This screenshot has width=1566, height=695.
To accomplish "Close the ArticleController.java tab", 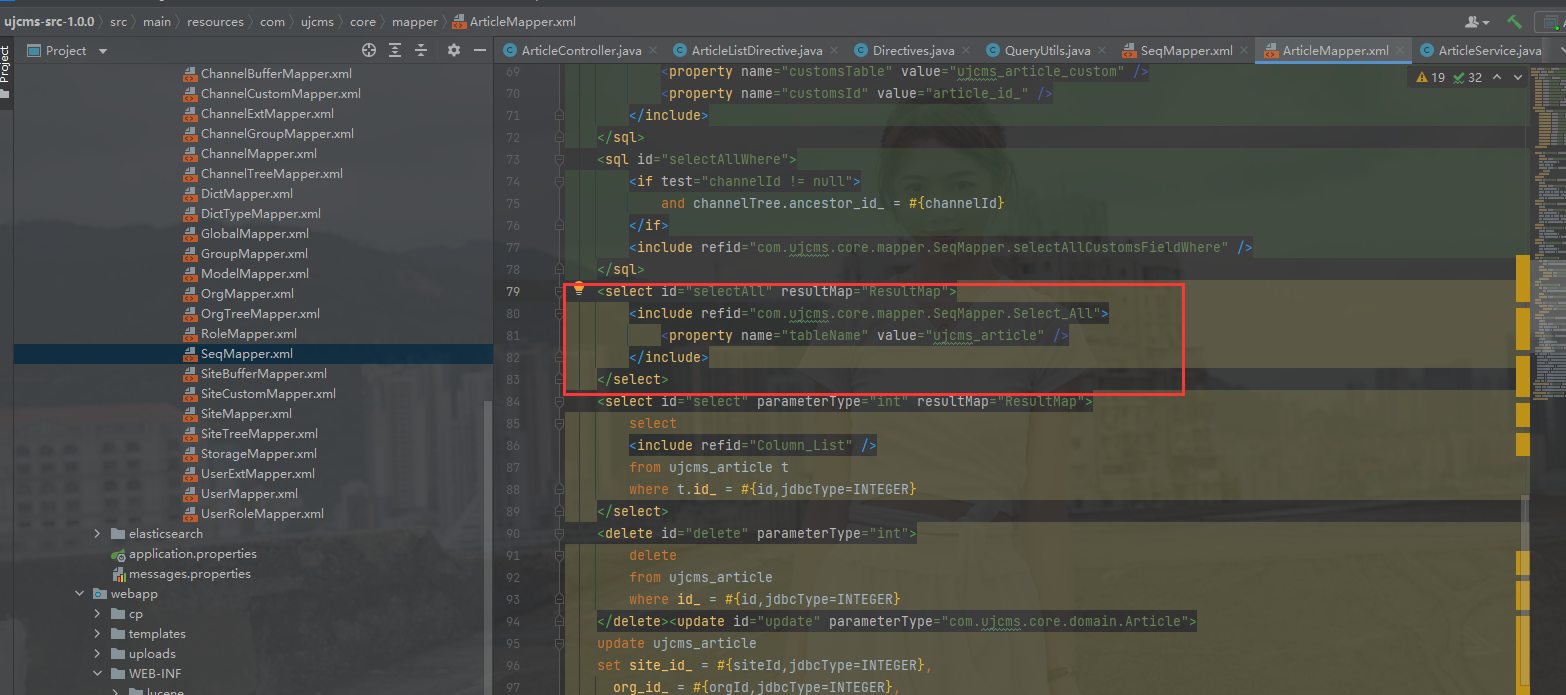I will (653, 50).
